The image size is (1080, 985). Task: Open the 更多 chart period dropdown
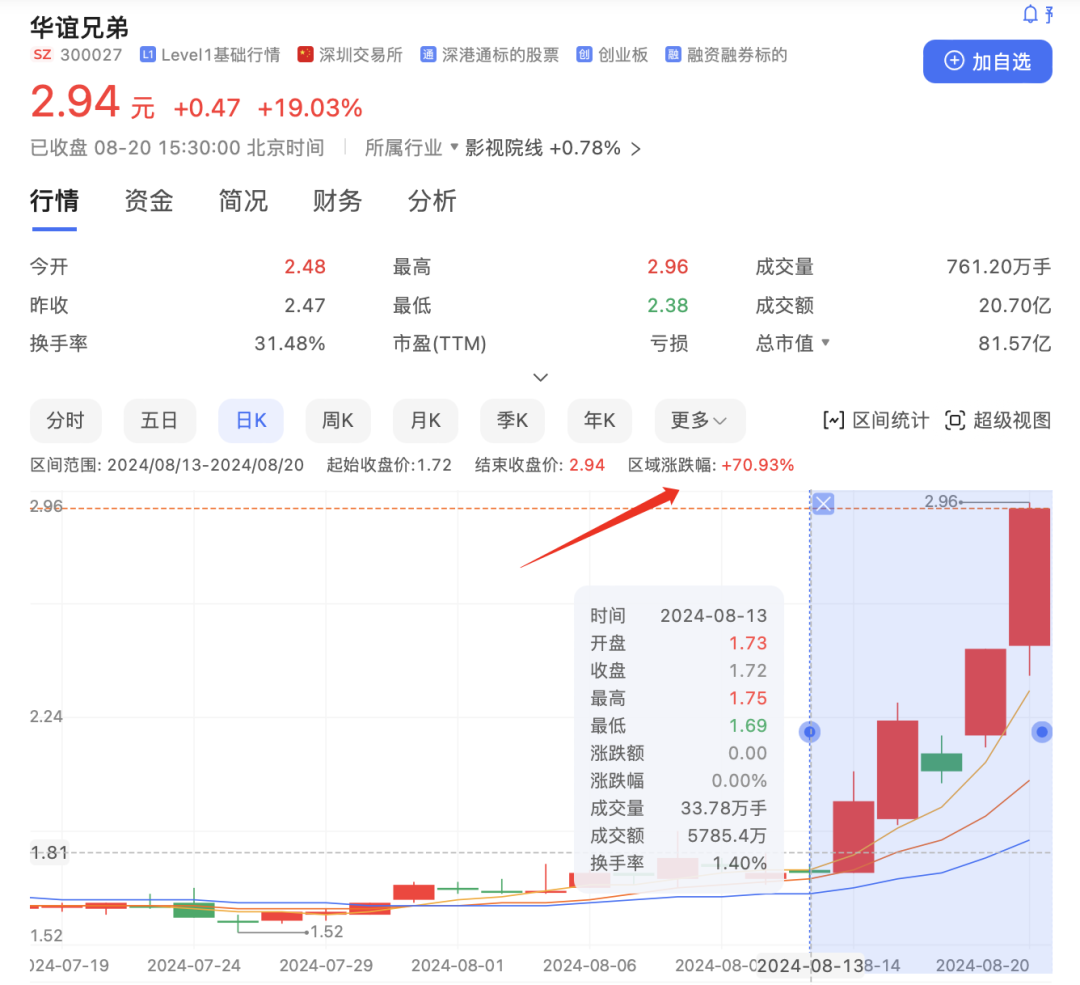click(700, 420)
